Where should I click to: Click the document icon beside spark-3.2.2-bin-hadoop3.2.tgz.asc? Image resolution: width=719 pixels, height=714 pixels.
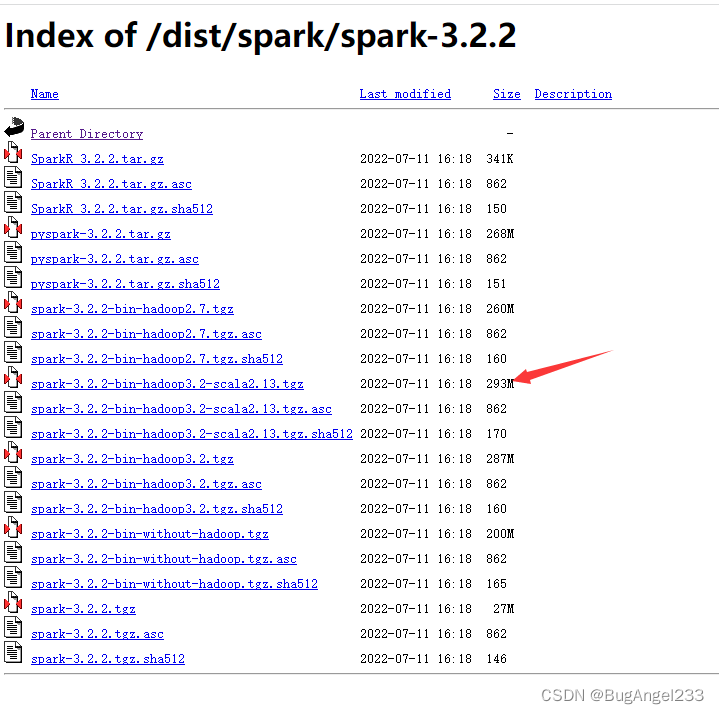pos(13,477)
